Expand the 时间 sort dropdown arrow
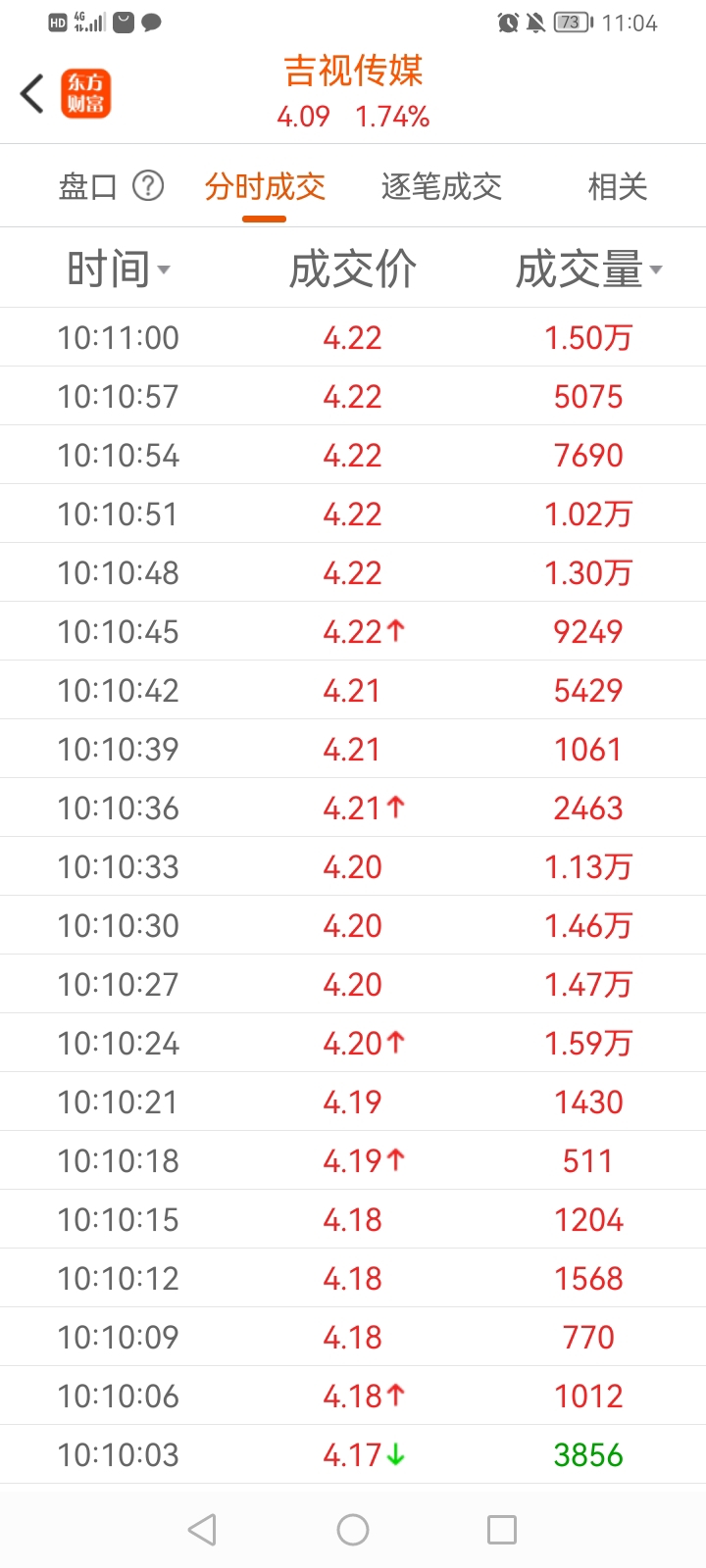706x1568 pixels. coord(163,270)
